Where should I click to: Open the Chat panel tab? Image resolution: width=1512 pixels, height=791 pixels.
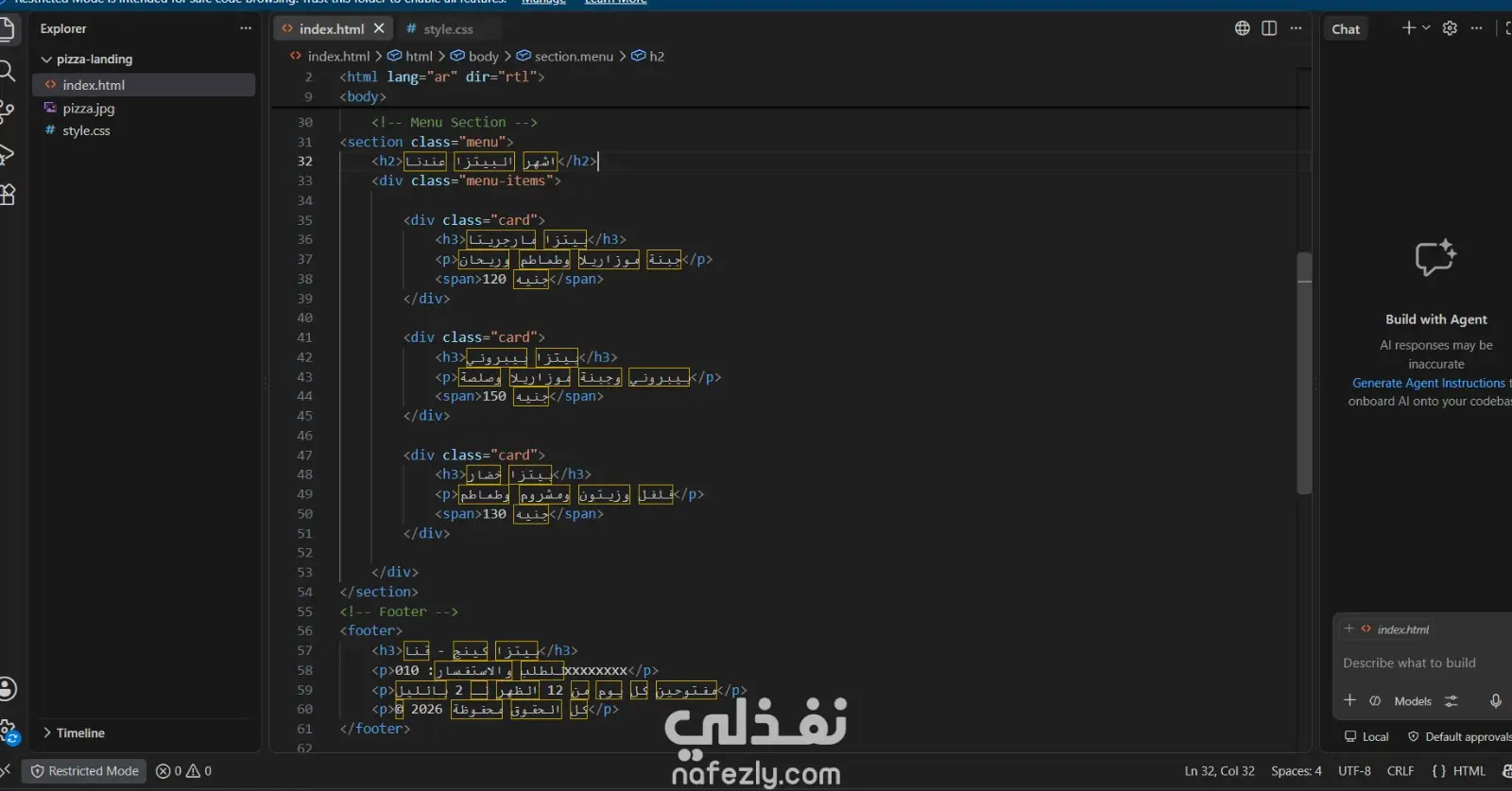(1346, 29)
